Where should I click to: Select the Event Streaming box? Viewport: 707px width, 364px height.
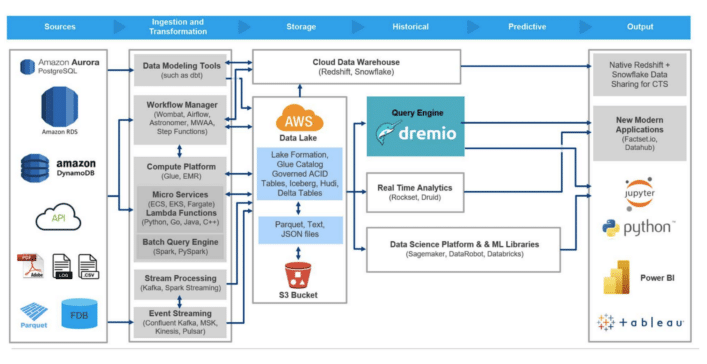[x=180, y=322]
